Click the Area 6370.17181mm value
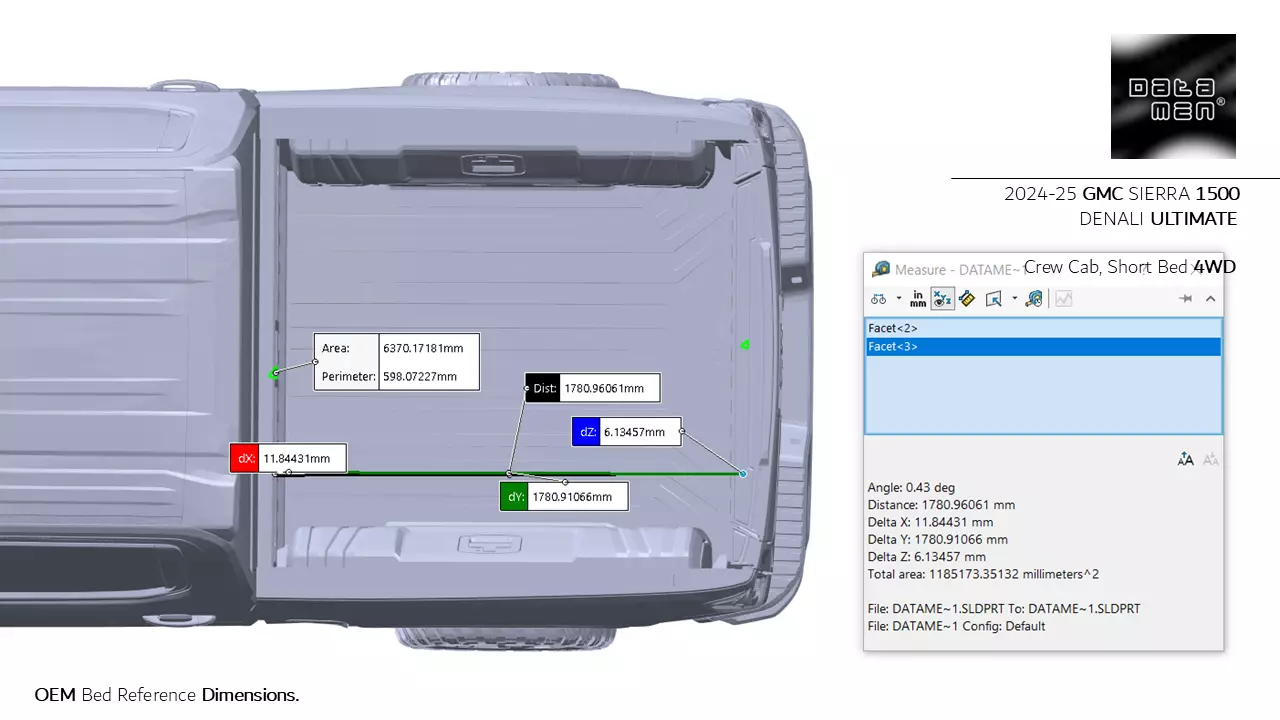 (423, 348)
